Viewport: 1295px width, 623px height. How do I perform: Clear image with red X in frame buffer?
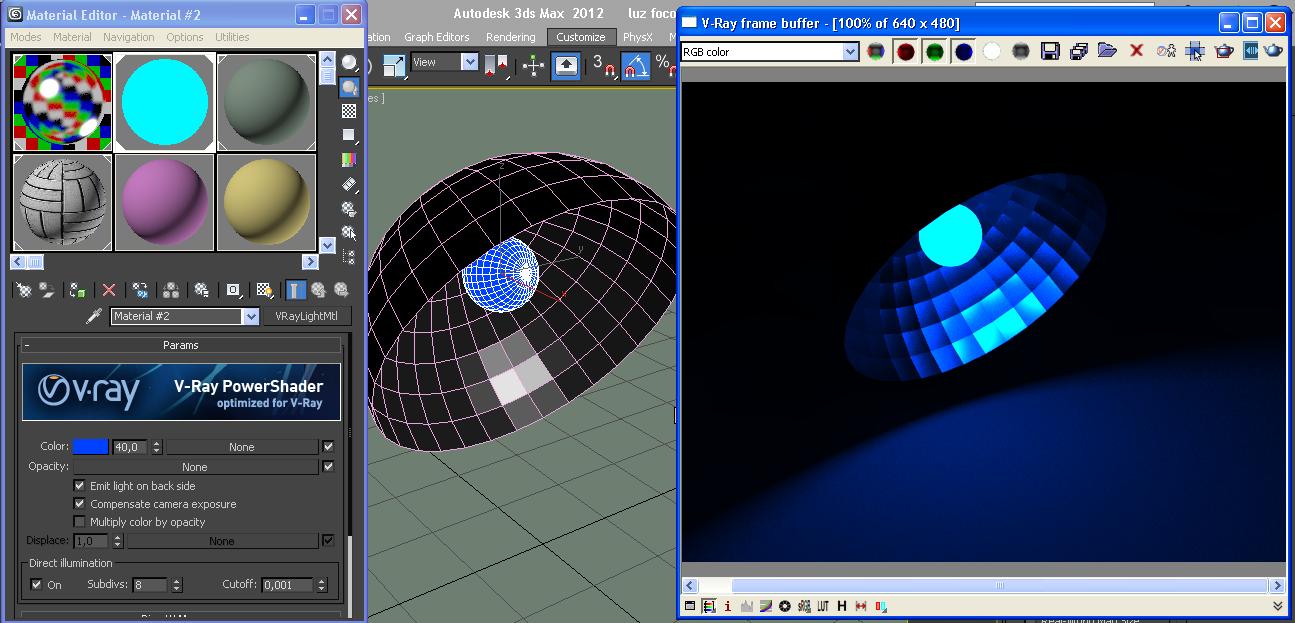pyautogui.click(x=1136, y=51)
